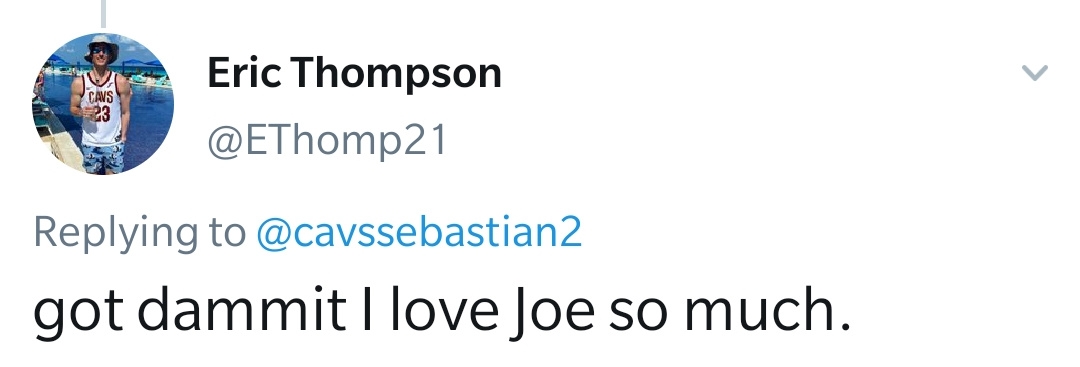Open the tweet by clicking its text body
This screenshot has height=367, width=1080.
click(x=442, y=311)
